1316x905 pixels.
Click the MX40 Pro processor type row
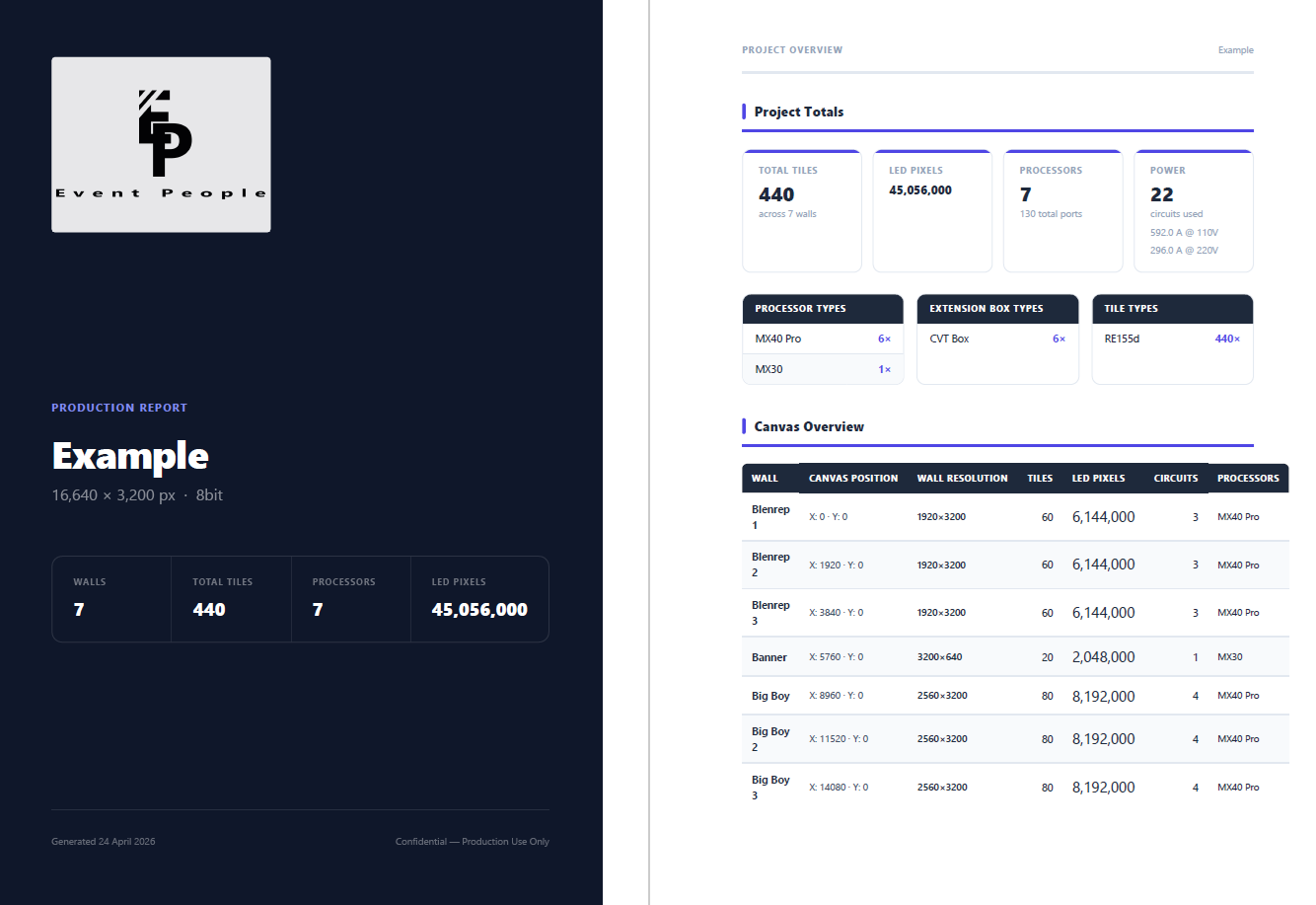point(822,339)
